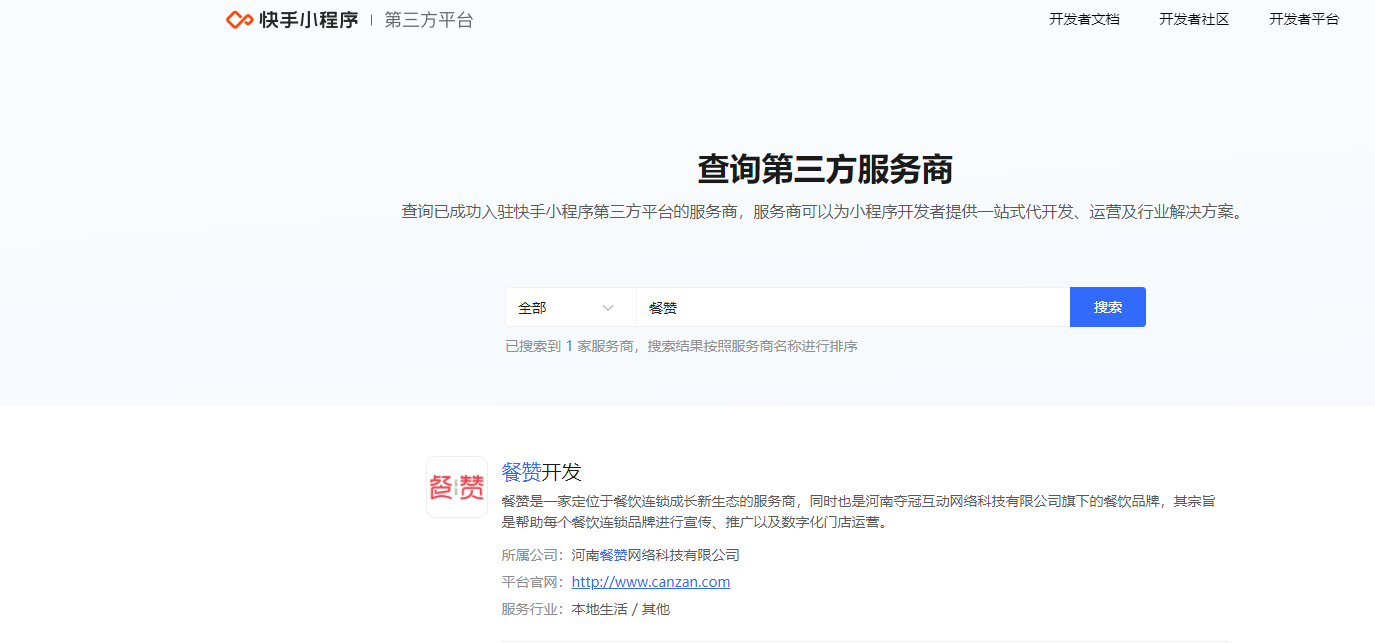The height and width of the screenshot is (643, 1375).
Task: Click the 本地生活 / 其他 industry value
Action: 620,609
